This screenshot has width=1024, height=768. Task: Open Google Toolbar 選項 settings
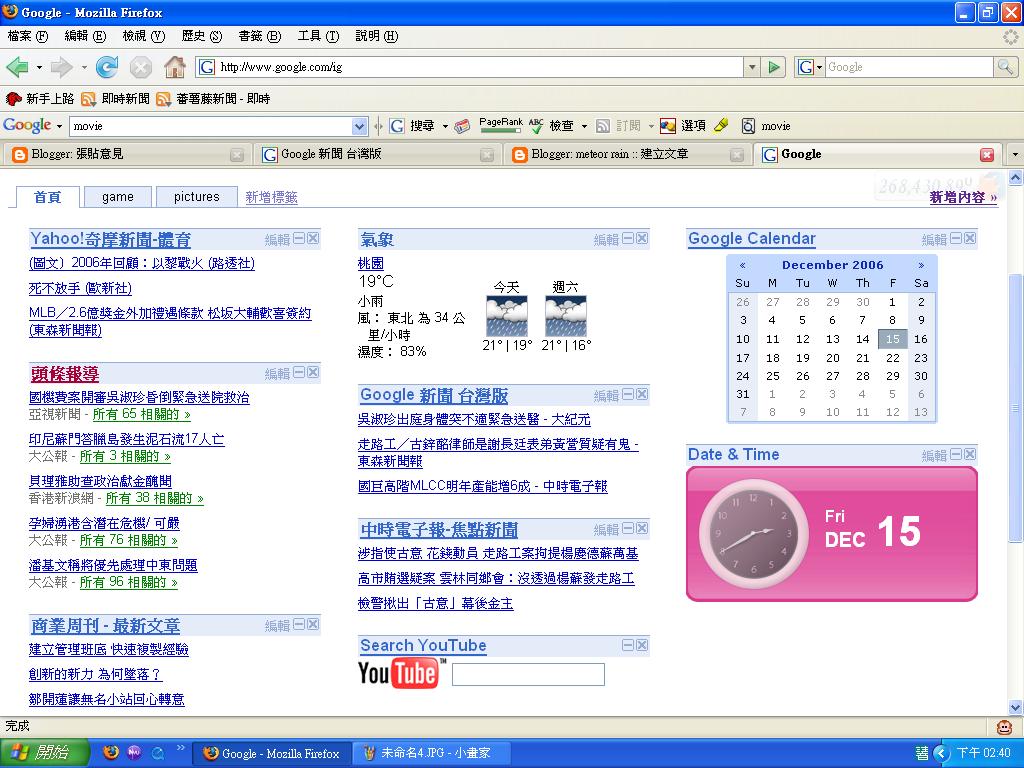(x=683, y=126)
